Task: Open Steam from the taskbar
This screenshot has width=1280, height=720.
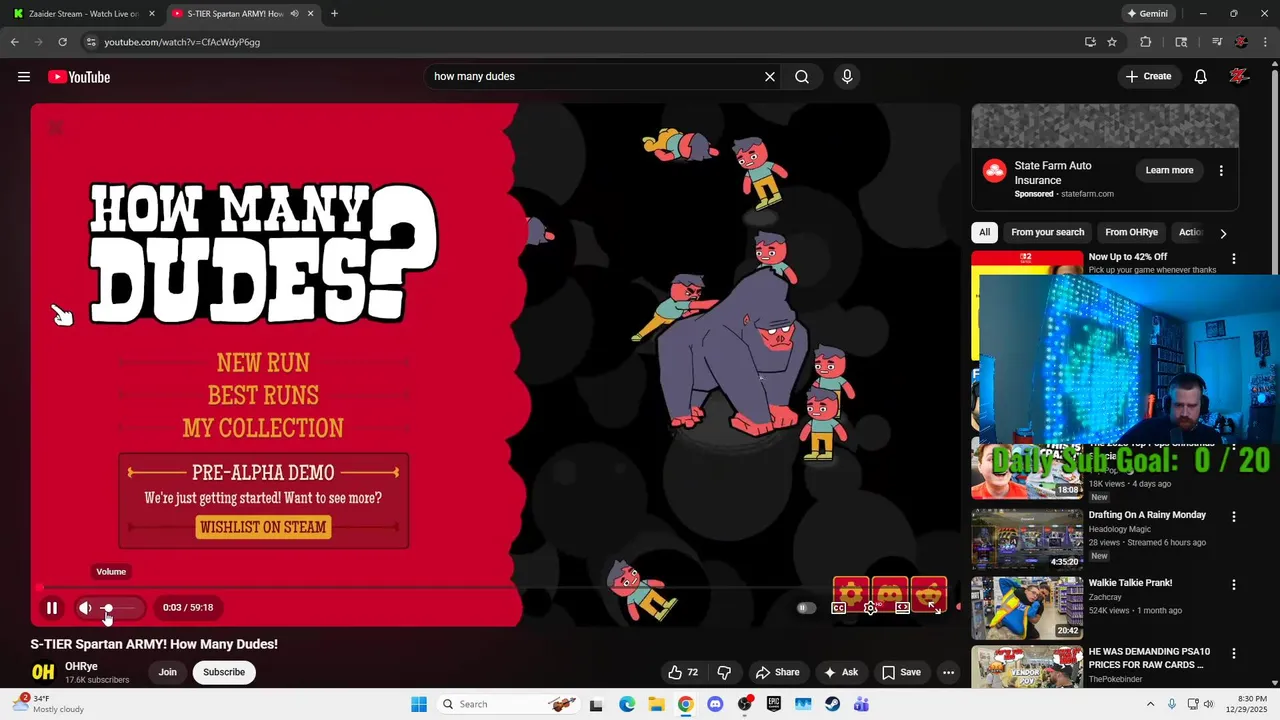Action: 832,704
